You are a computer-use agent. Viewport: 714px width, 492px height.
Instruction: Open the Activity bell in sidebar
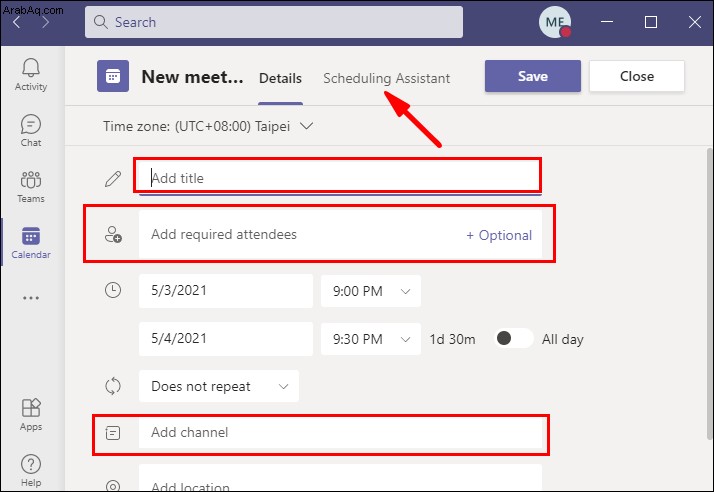(31, 75)
